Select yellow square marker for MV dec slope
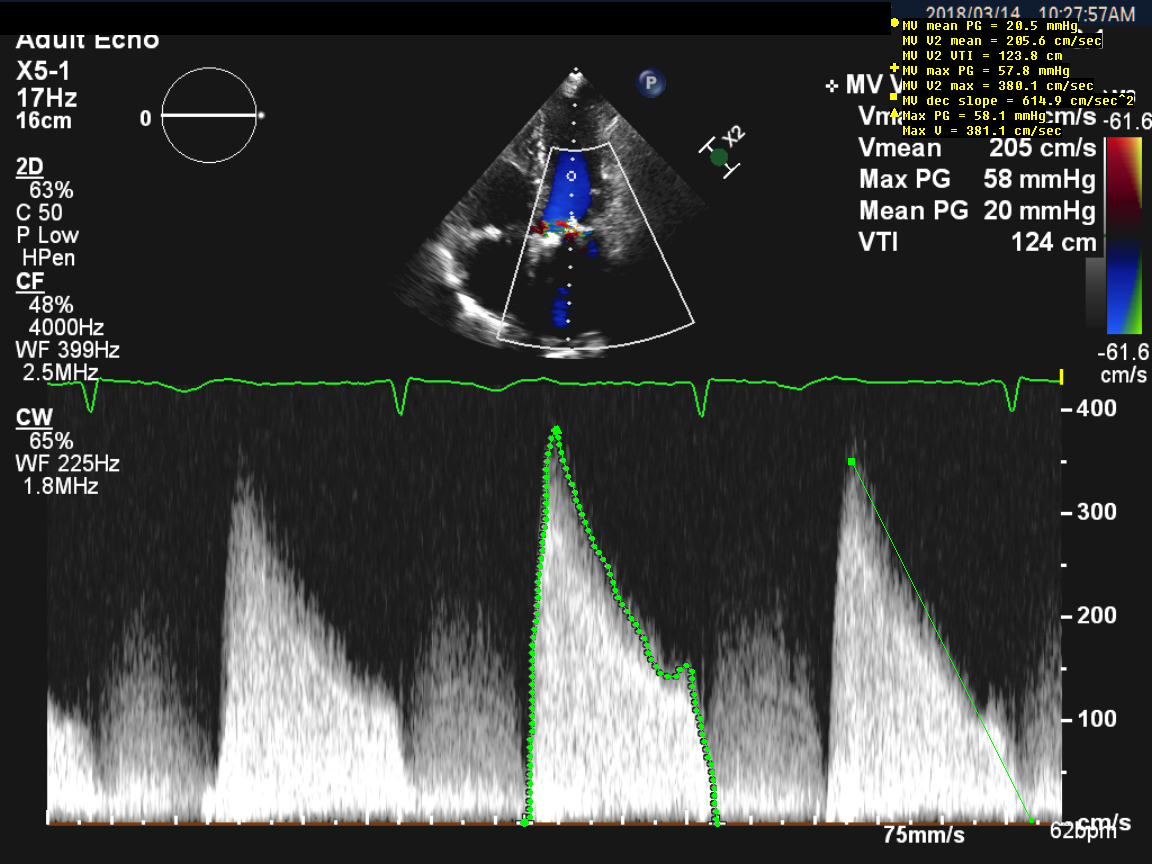Viewport: 1152px width, 864px height. coord(894,98)
